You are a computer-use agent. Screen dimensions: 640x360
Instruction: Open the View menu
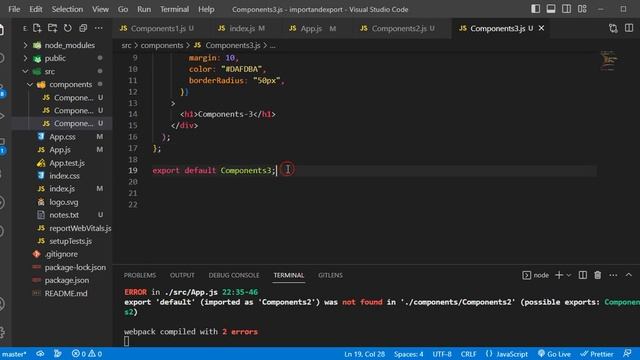(100, 9)
